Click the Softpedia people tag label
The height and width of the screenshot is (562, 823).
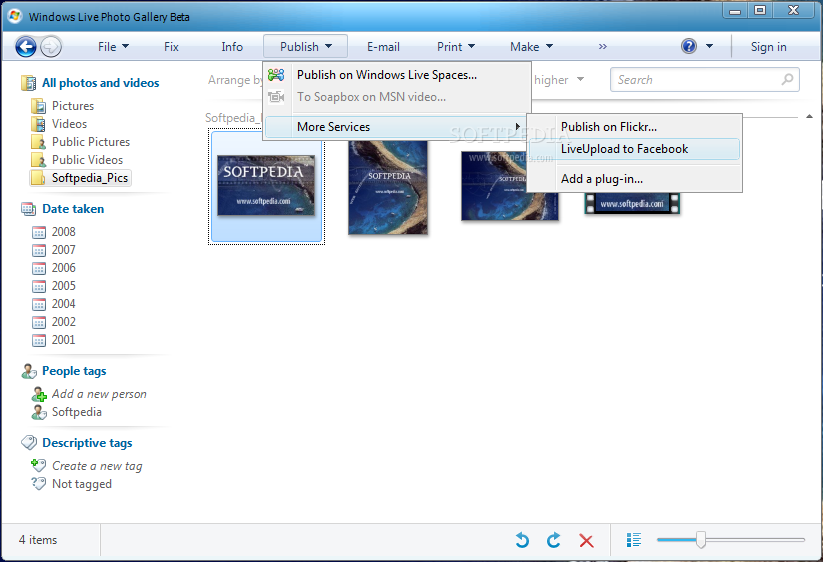coord(77,412)
